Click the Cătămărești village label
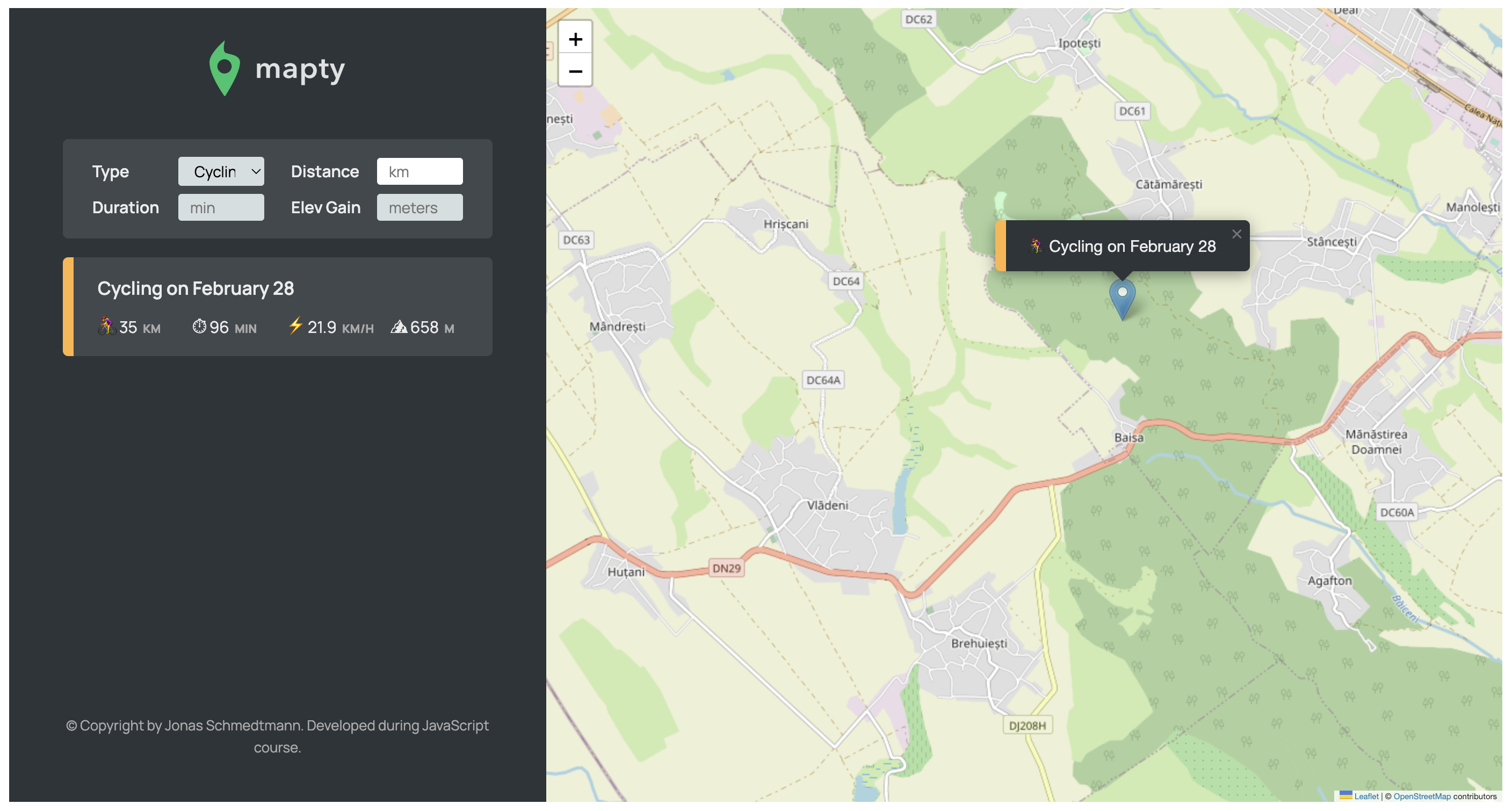1512x811 pixels. (1169, 184)
